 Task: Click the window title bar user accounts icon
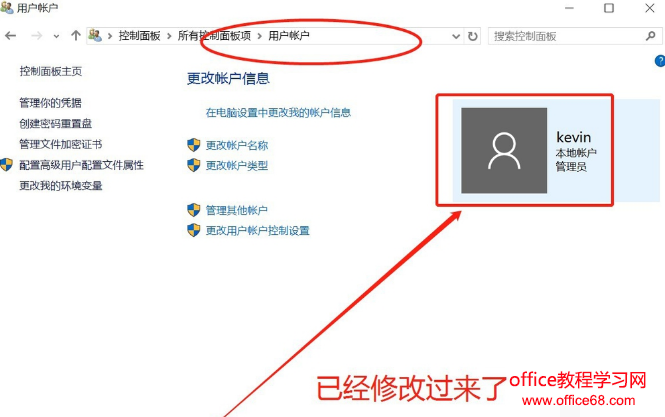pyautogui.click(x=7, y=7)
